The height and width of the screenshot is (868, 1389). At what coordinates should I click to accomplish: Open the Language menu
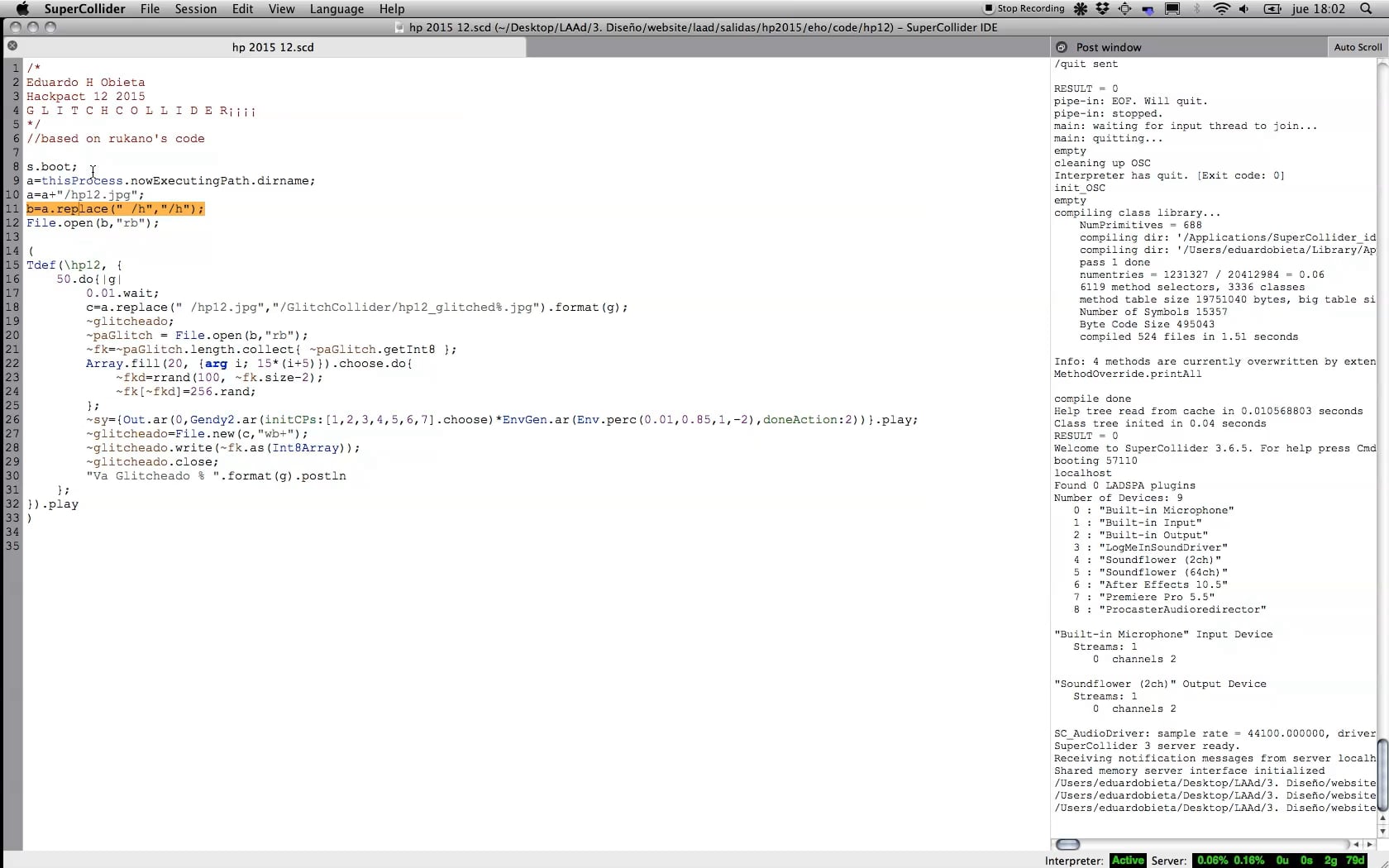pos(337,9)
